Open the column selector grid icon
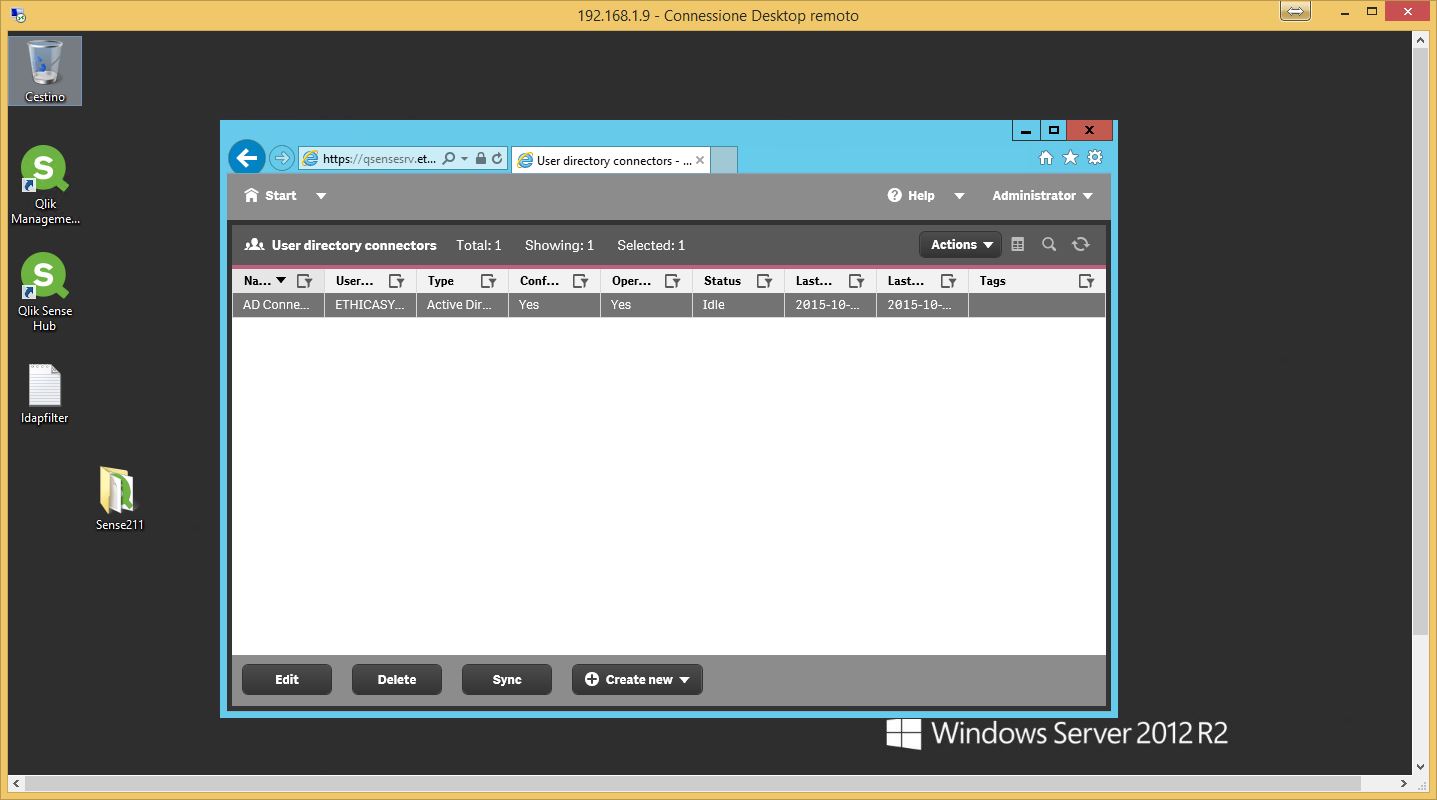1437x800 pixels. (1018, 245)
